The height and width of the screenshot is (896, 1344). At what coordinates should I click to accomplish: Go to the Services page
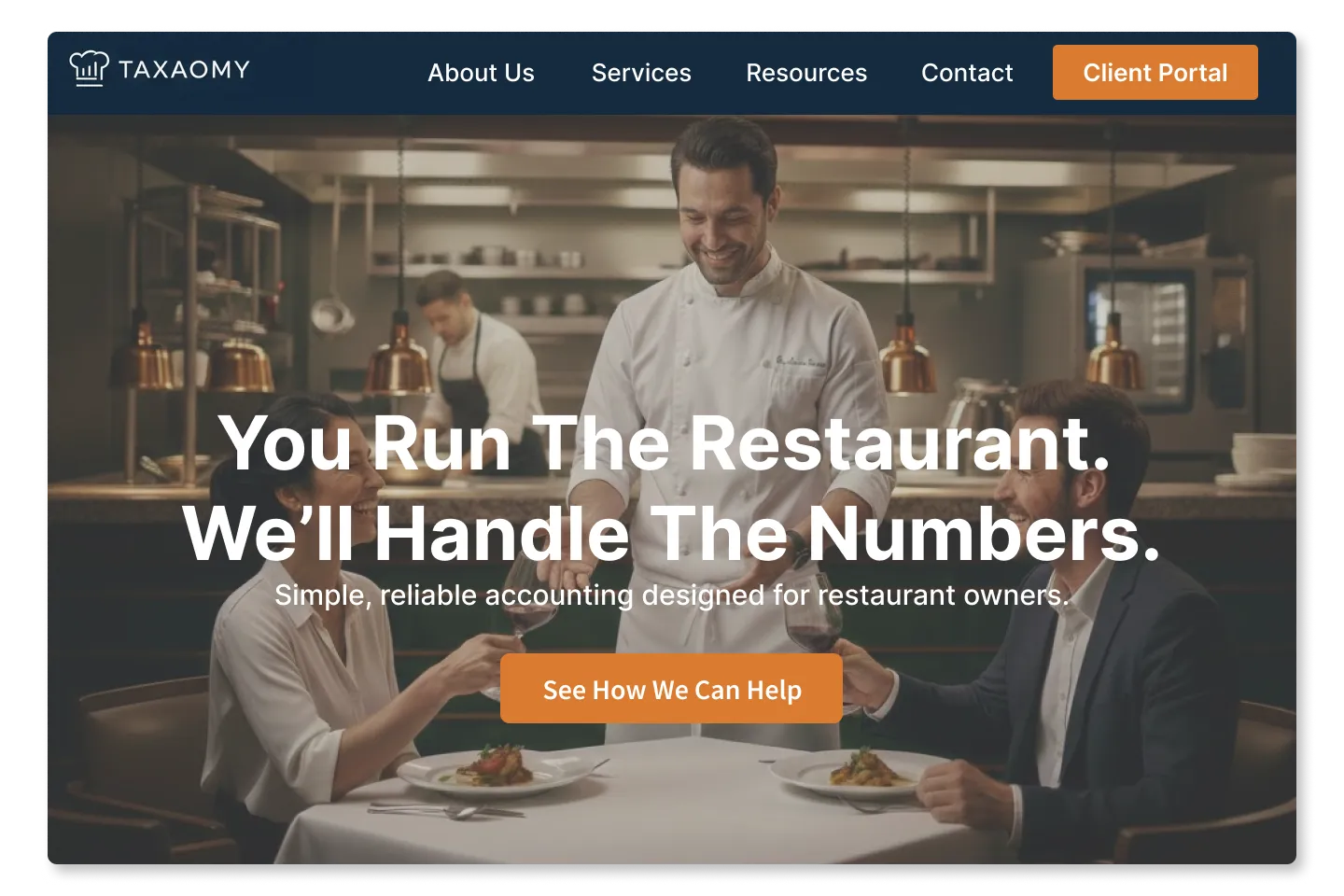(641, 73)
